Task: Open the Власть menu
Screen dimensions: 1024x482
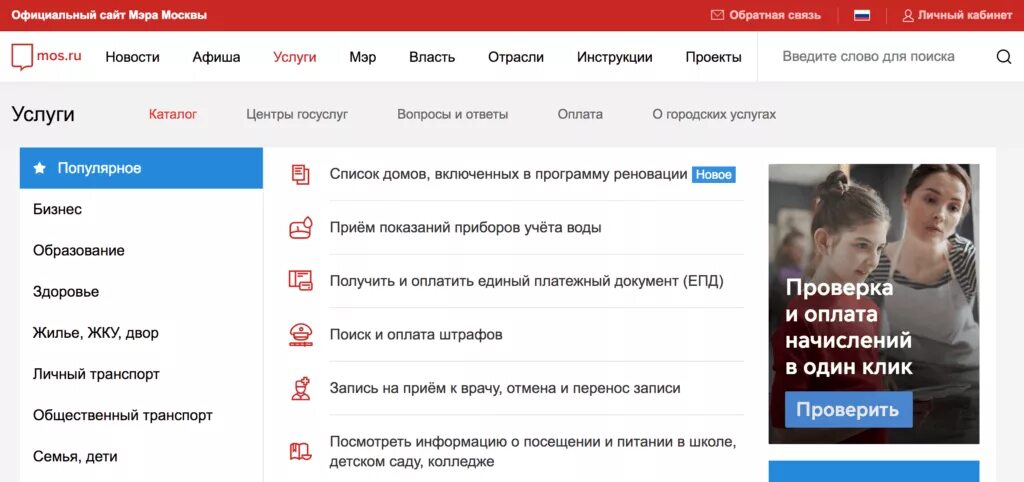Action: 432,57
